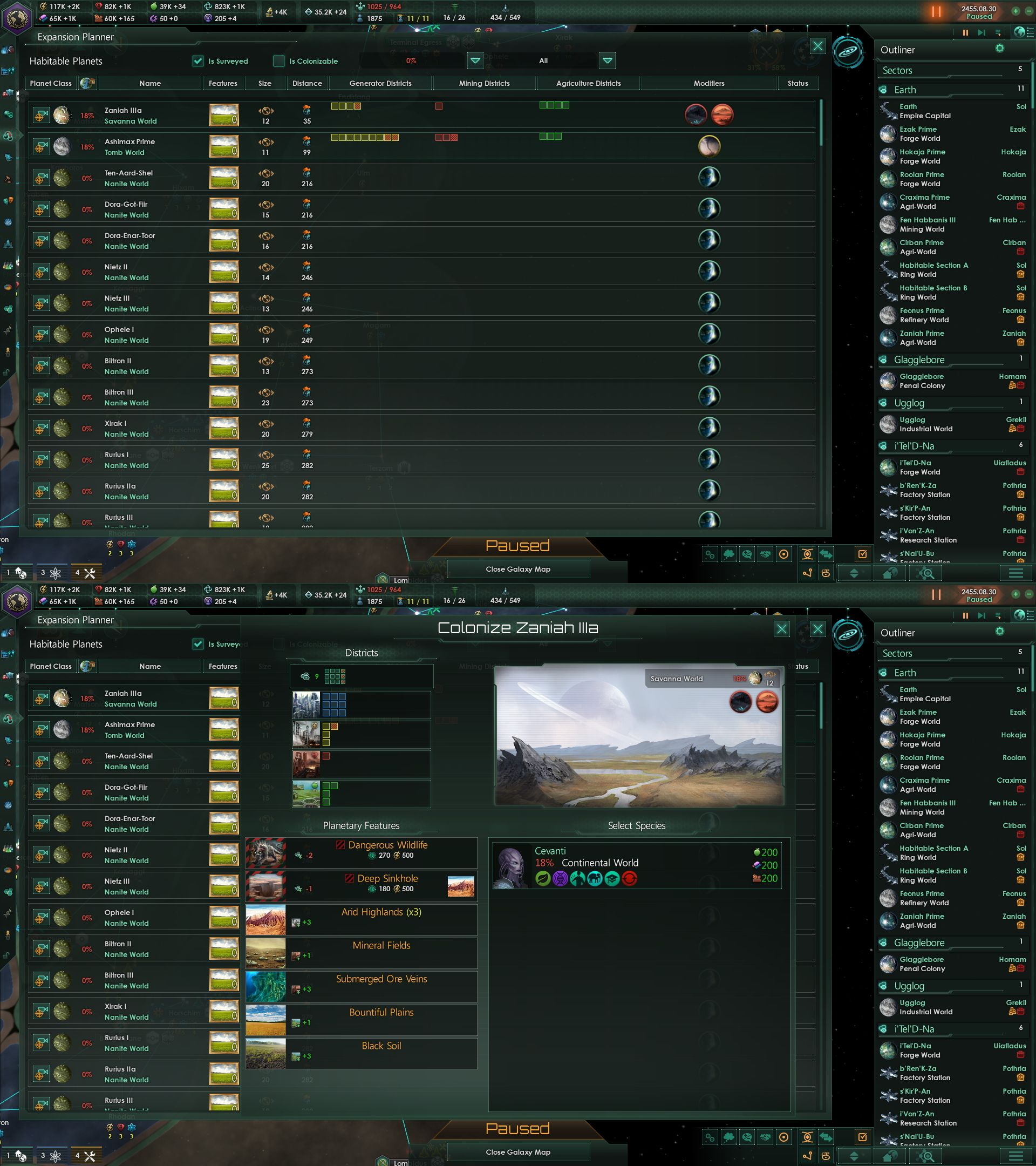Screen dimensions: 1036x1166
Task: Close the Colonize Zaniah IIIa window
Action: [x=782, y=629]
